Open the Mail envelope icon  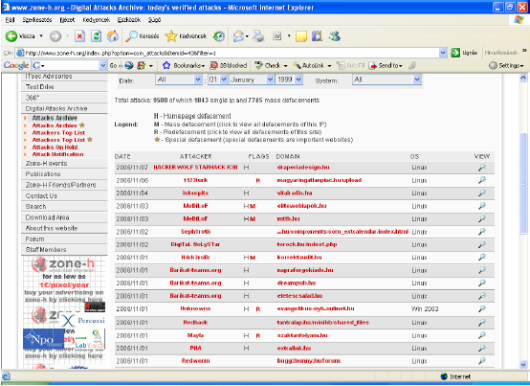point(238,36)
